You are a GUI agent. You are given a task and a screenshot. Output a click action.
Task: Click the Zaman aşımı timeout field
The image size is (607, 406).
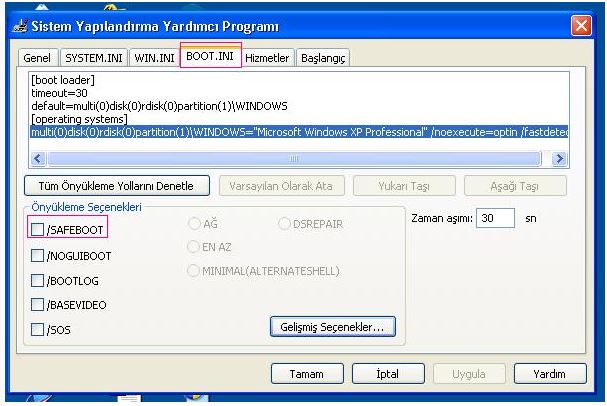point(495,218)
